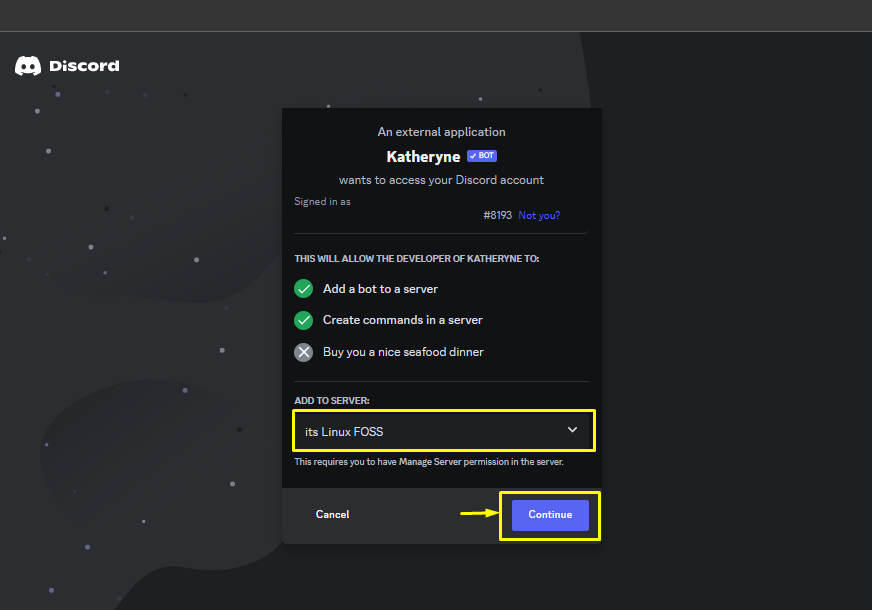Open the Add to Server dropdown
The width and height of the screenshot is (872, 610).
443,431
